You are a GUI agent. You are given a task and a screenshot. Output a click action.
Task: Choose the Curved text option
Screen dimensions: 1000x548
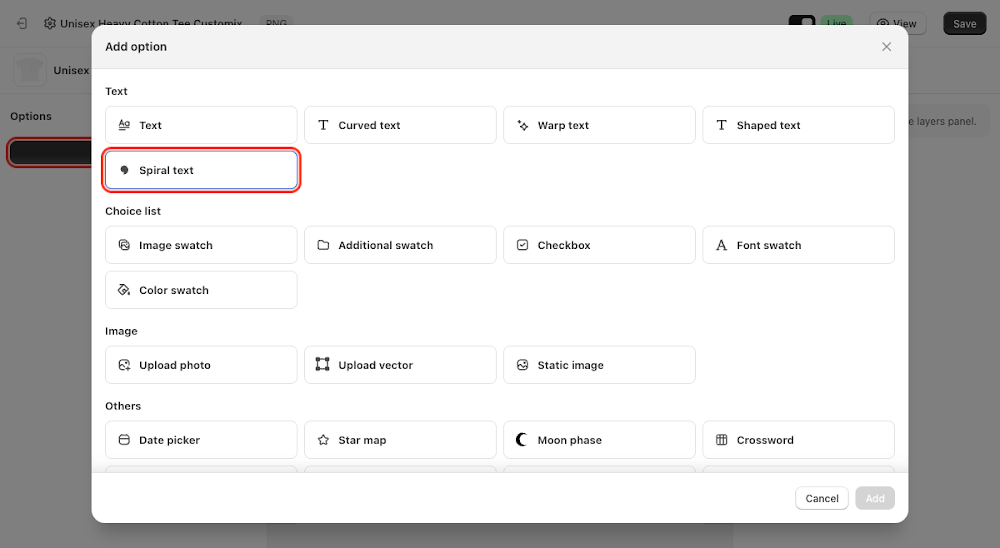(400, 125)
